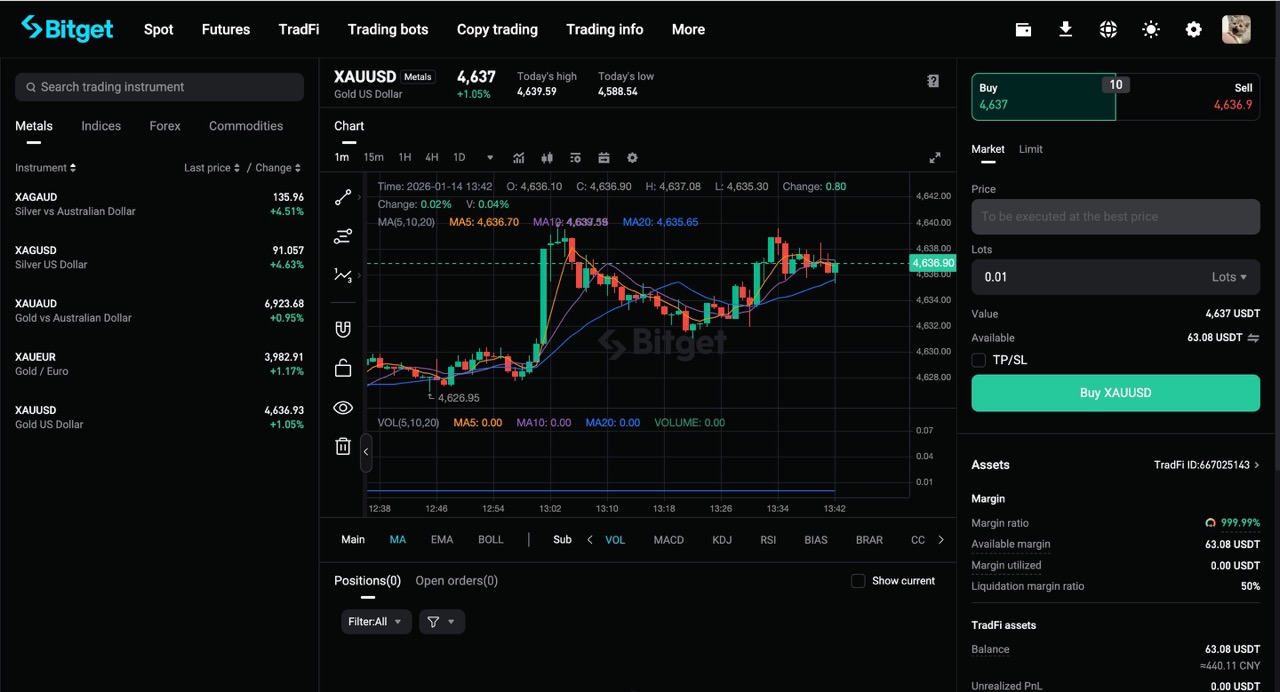Check the Show current box

click(858, 580)
